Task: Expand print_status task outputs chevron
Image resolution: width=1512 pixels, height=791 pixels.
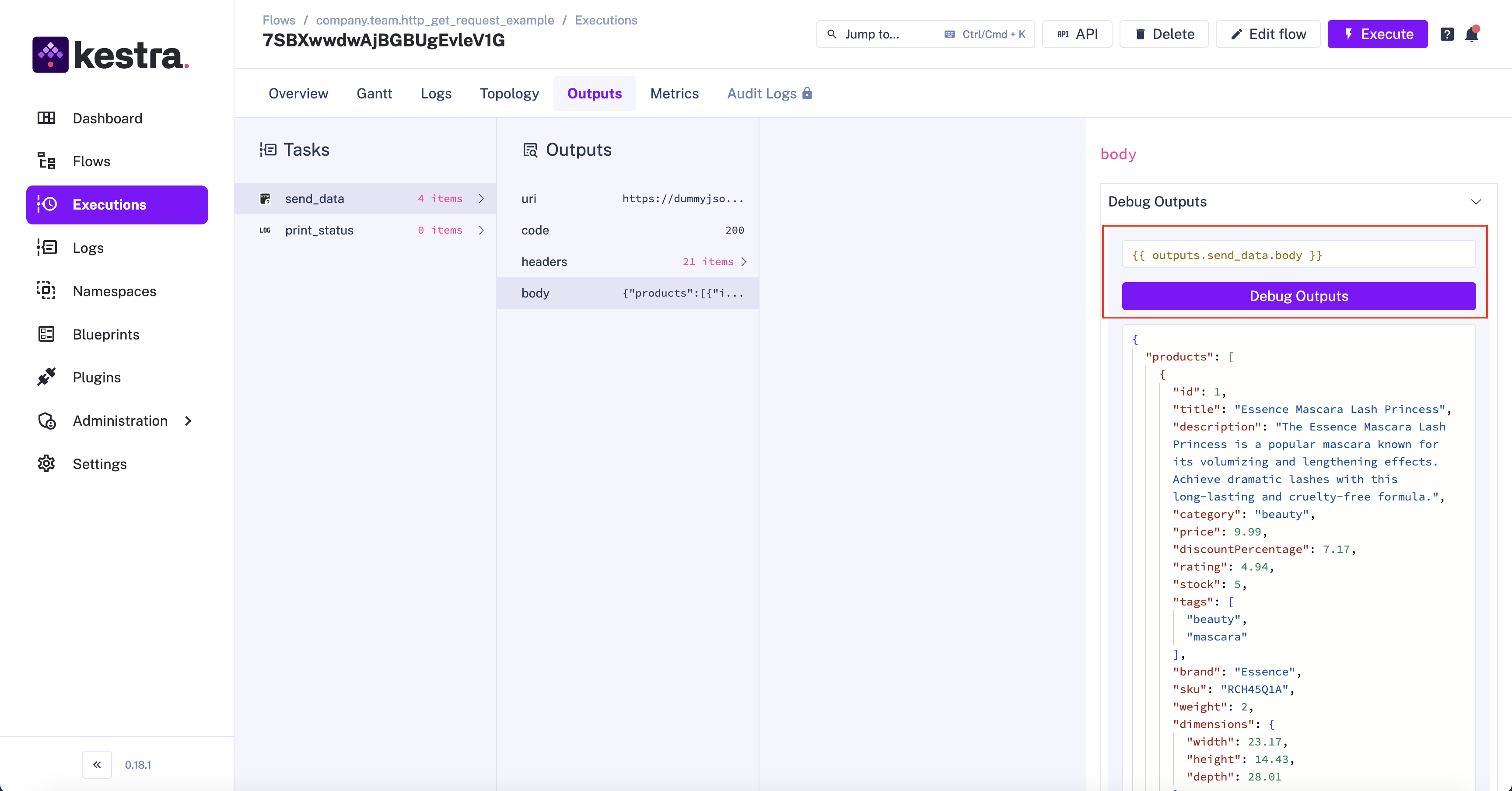Action: (481, 230)
